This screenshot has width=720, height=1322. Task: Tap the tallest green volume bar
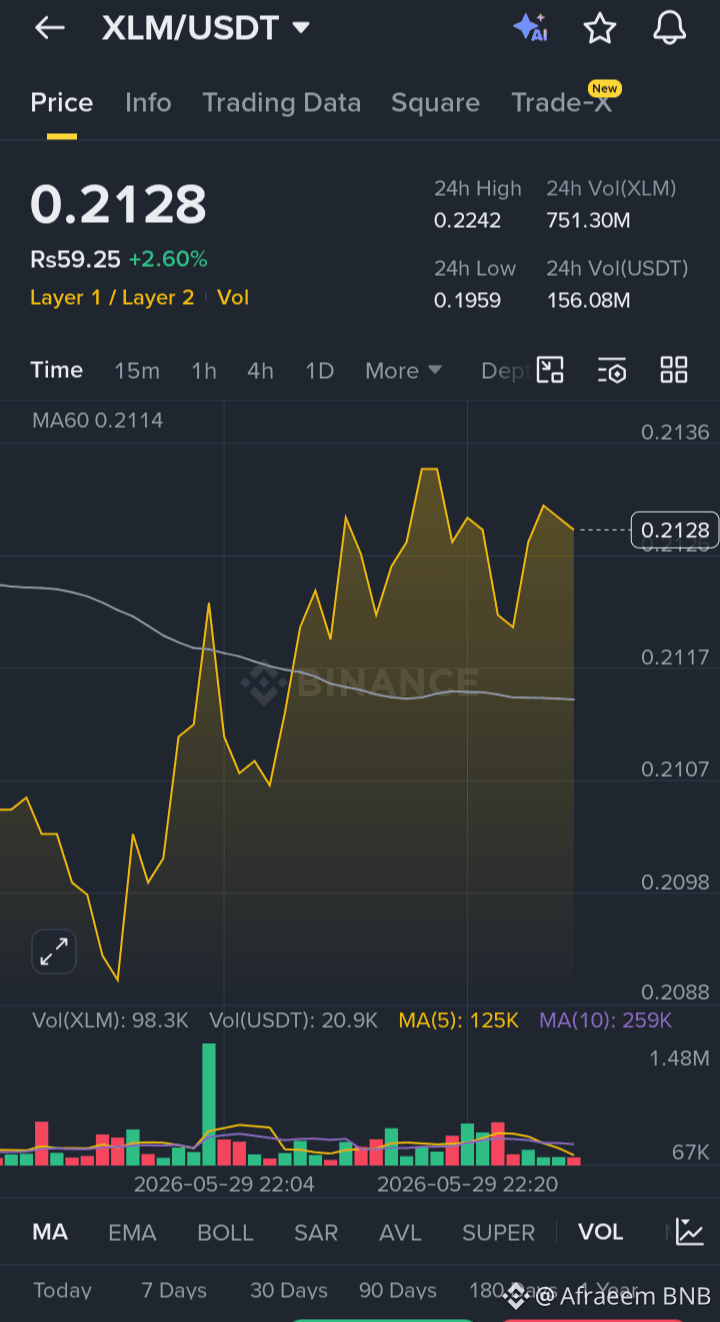point(209,1104)
